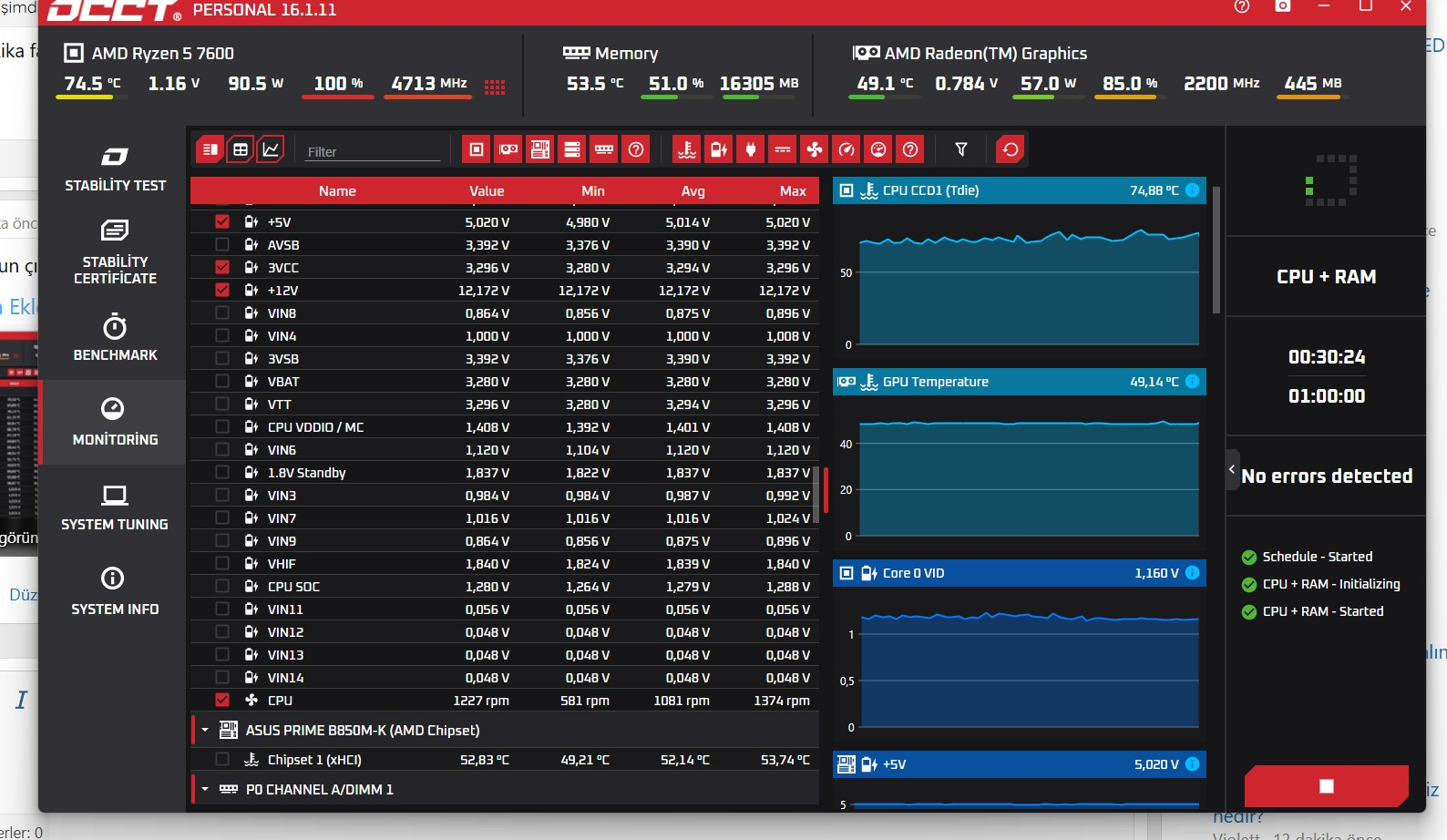Viewport: 1447px width, 840px height.
Task: Stop the running CPU + RAM test
Action: (x=1327, y=785)
